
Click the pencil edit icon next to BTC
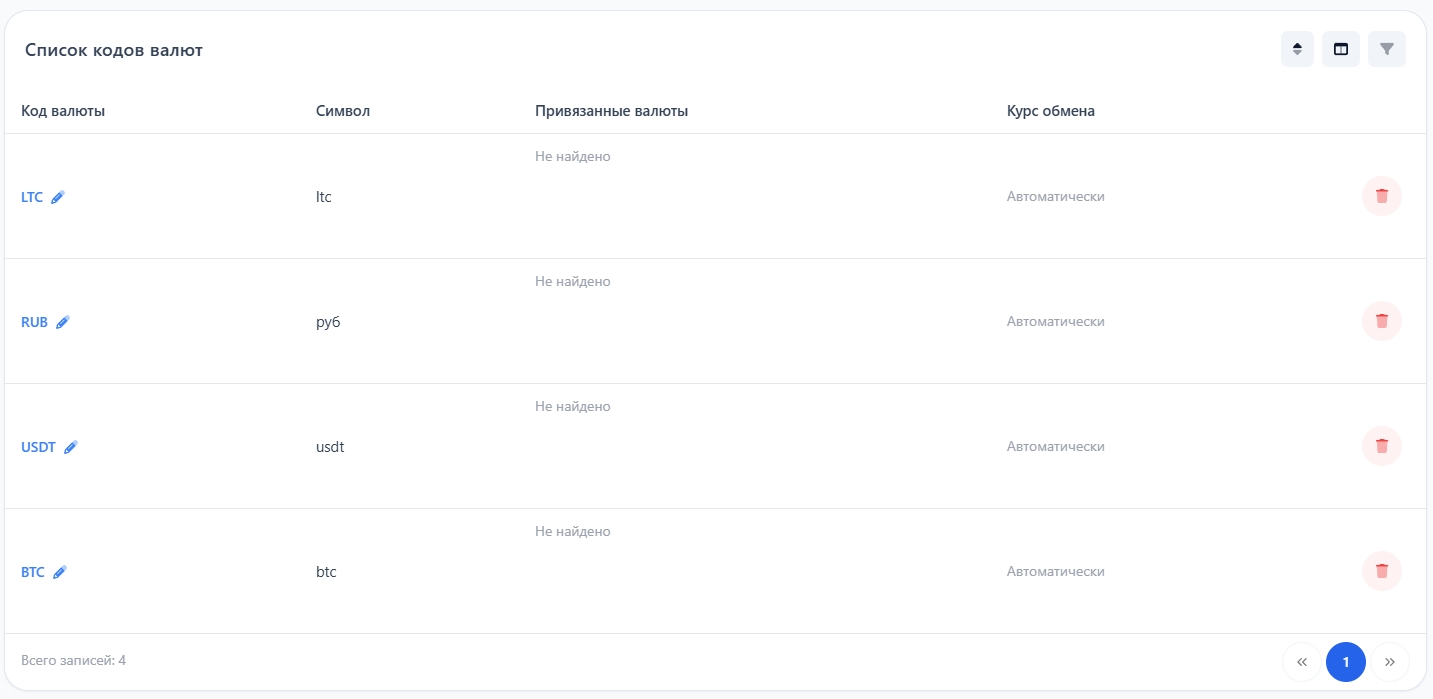60,572
